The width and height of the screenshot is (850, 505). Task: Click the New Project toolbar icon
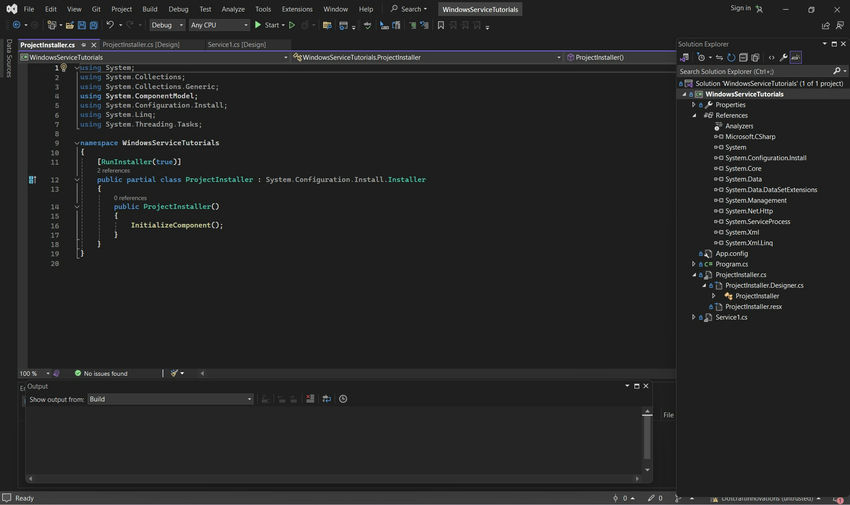click(x=51, y=25)
